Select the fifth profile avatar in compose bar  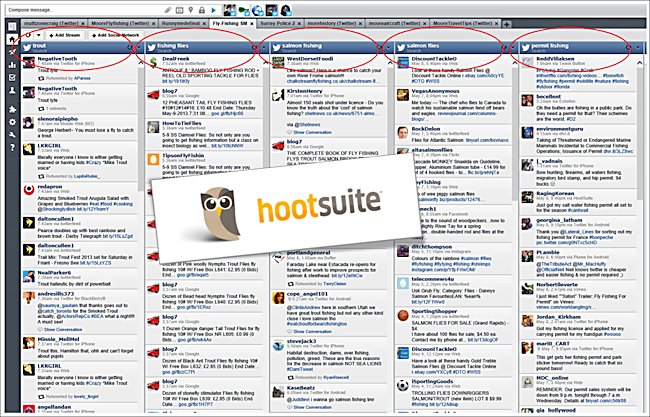tap(286, 10)
